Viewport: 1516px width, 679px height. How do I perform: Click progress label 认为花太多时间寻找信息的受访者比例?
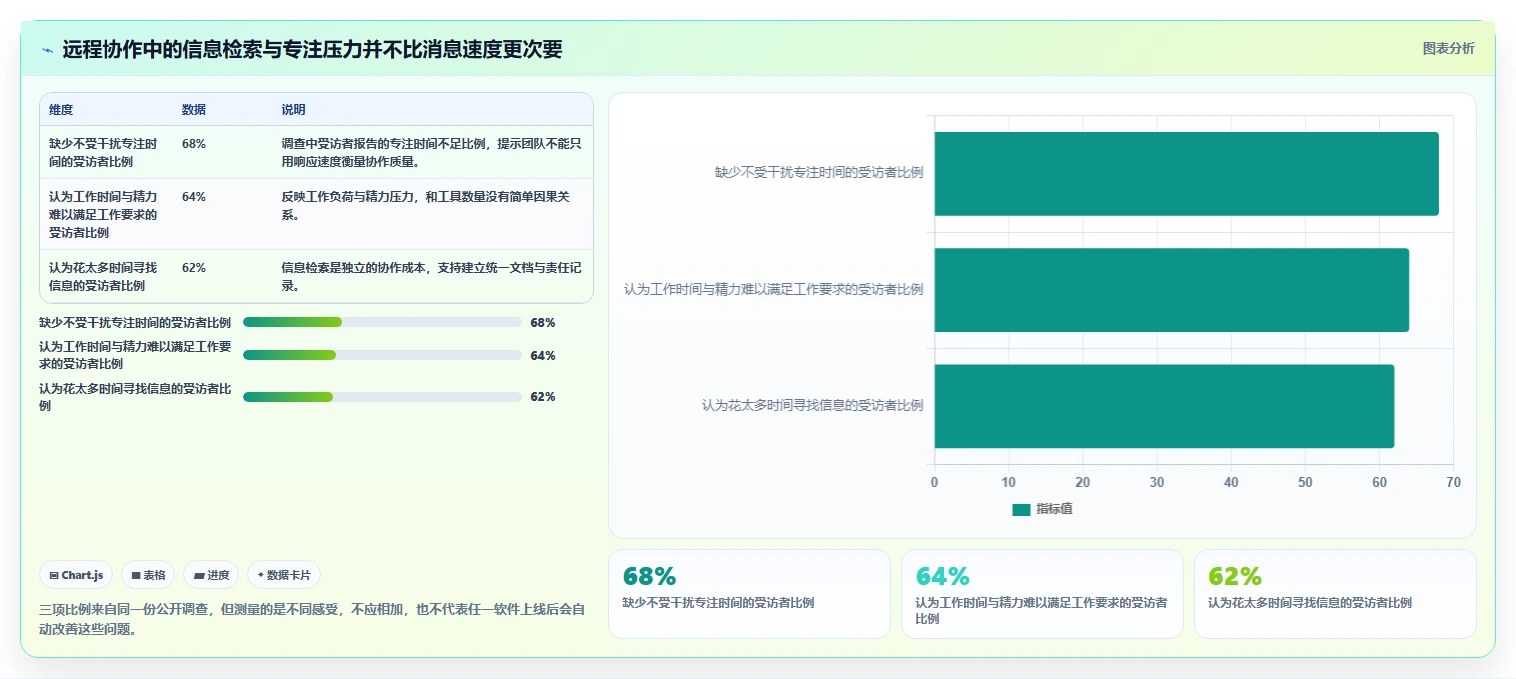click(x=135, y=397)
